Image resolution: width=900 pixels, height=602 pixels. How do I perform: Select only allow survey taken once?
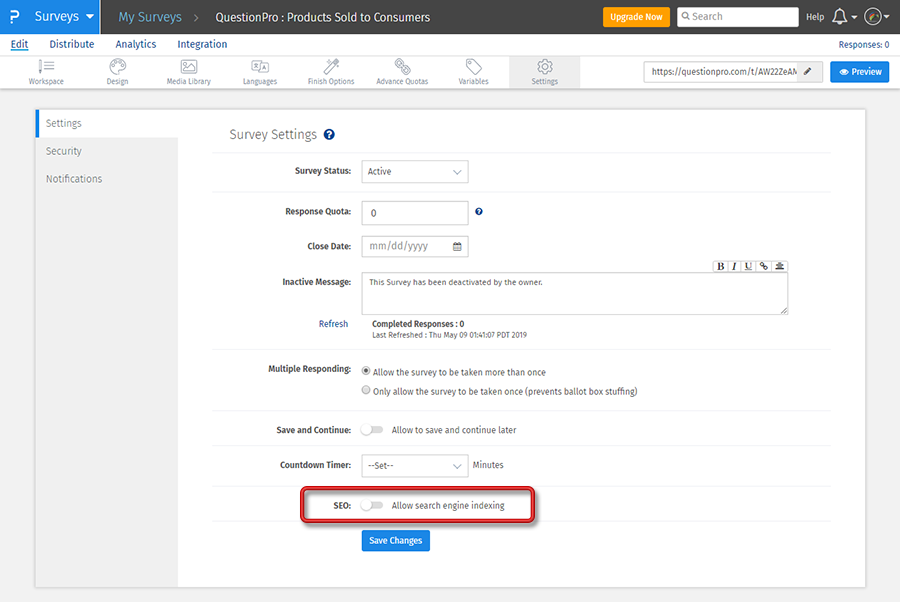tap(367, 391)
